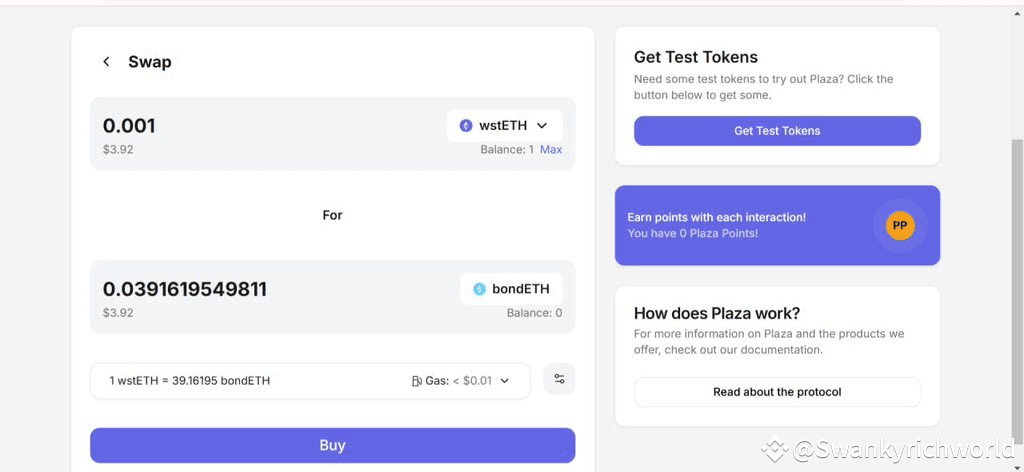
Task: Click the Balance: 0 label
Action: coord(534,313)
